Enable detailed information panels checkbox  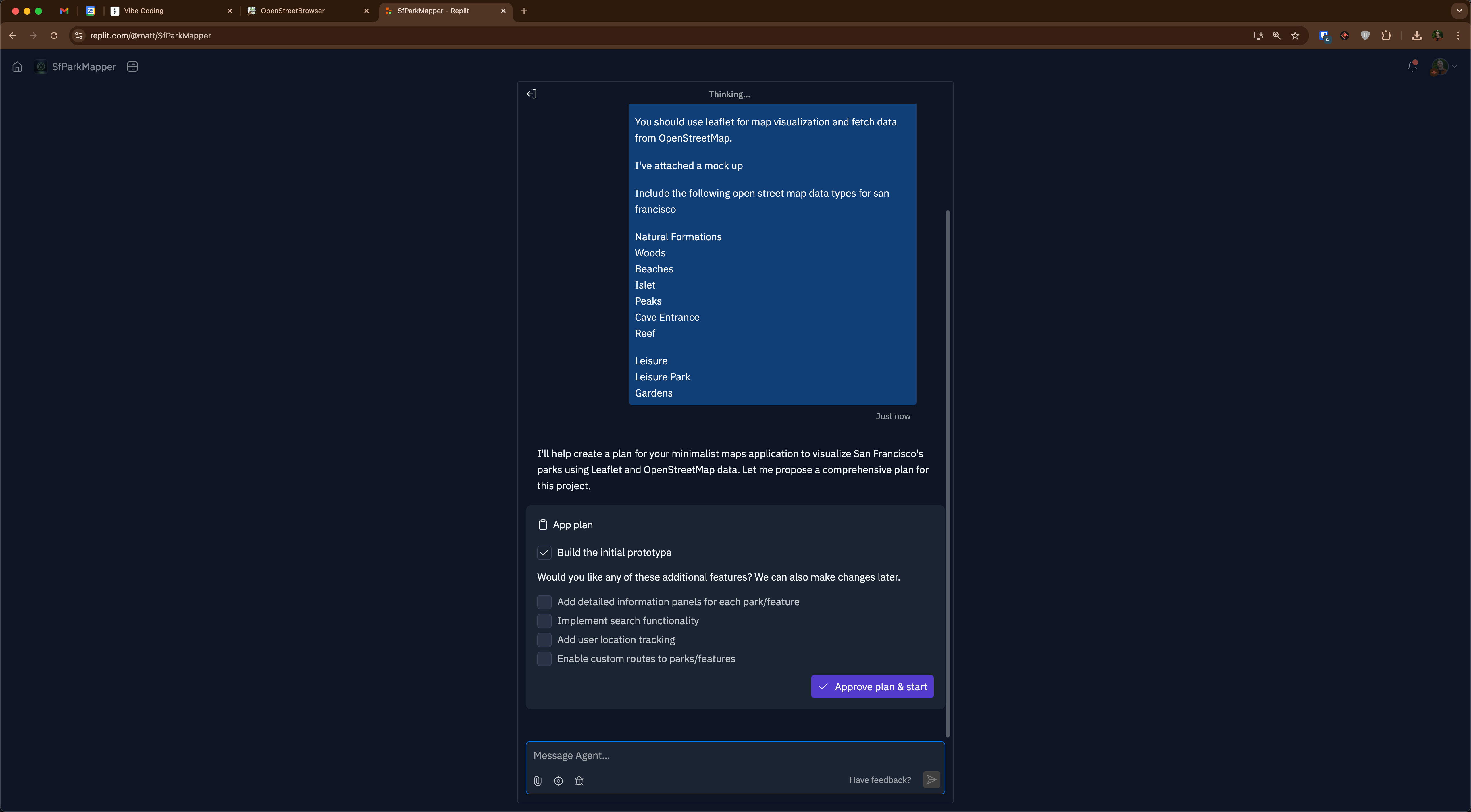[544, 602]
